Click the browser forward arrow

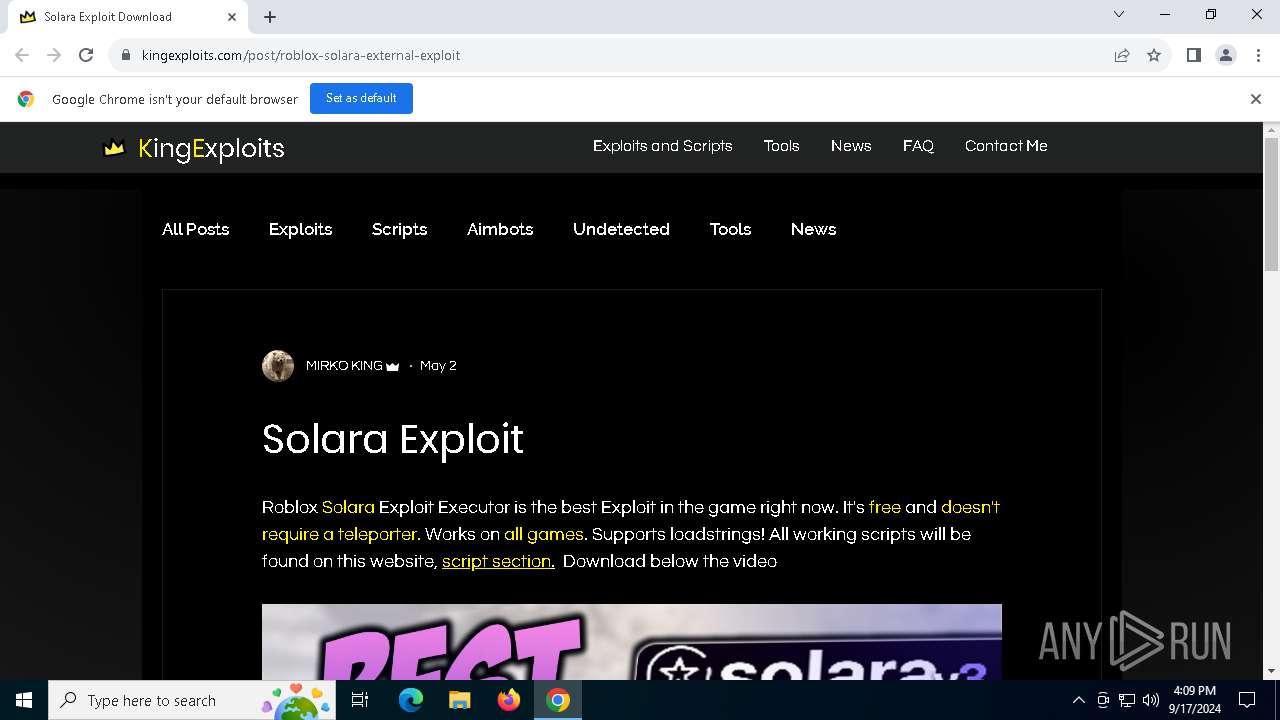(x=54, y=55)
